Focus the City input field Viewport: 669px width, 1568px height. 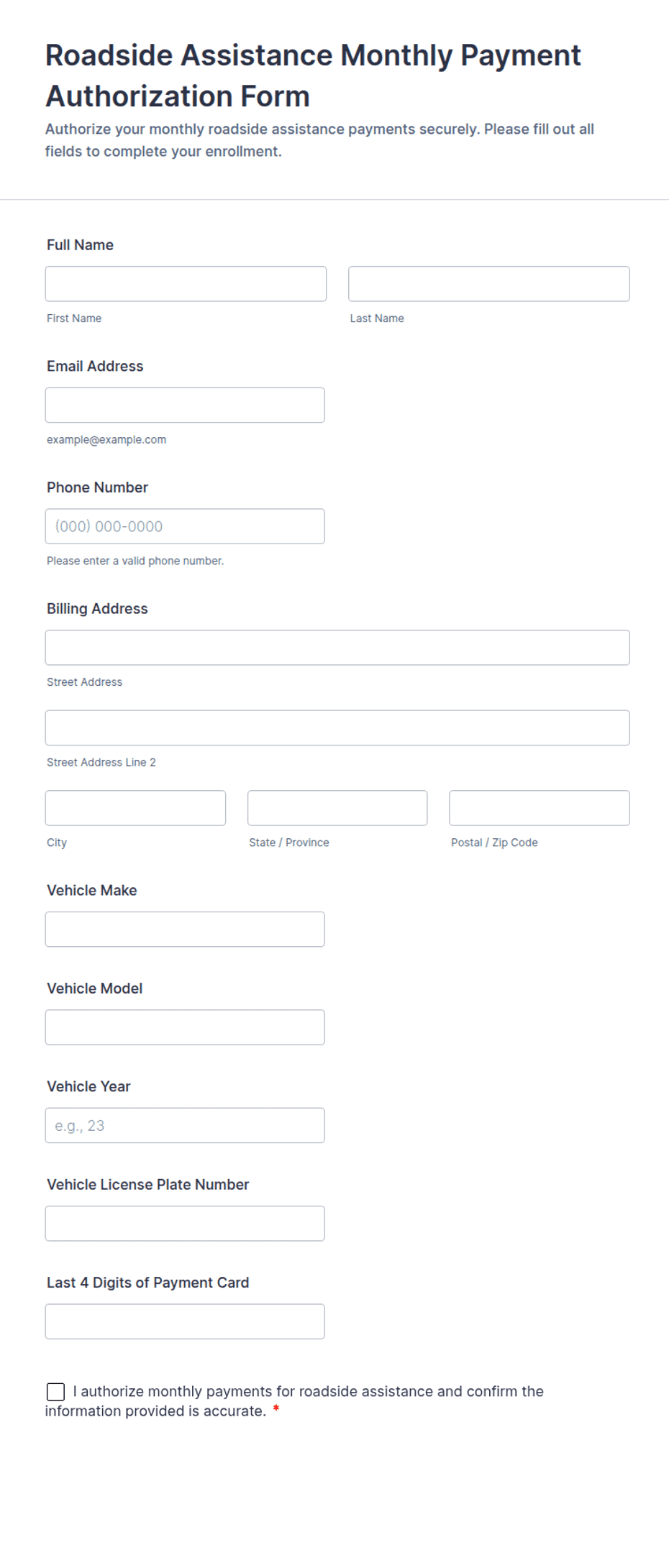click(x=135, y=808)
